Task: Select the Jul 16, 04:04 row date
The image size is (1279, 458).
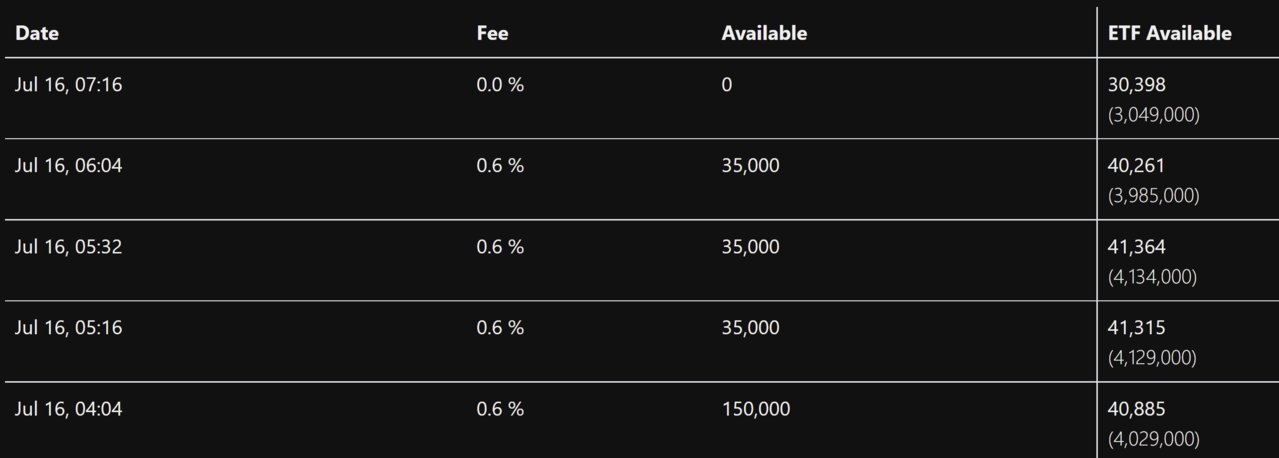Action: [68, 409]
